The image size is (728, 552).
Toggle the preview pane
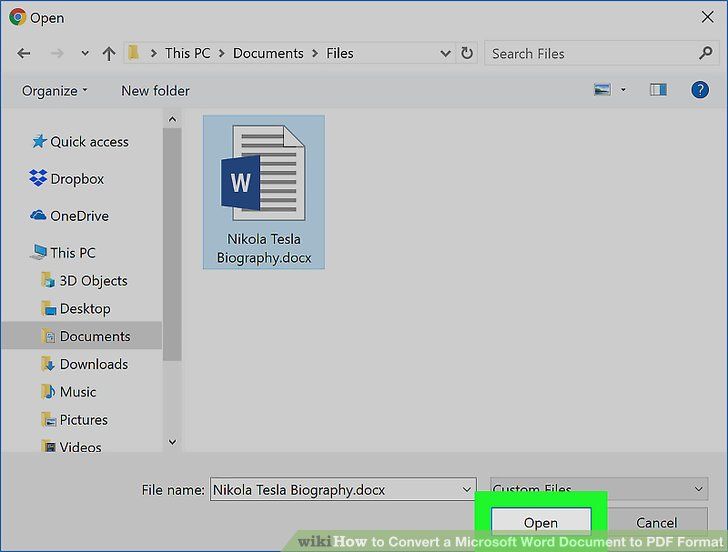tap(658, 90)
